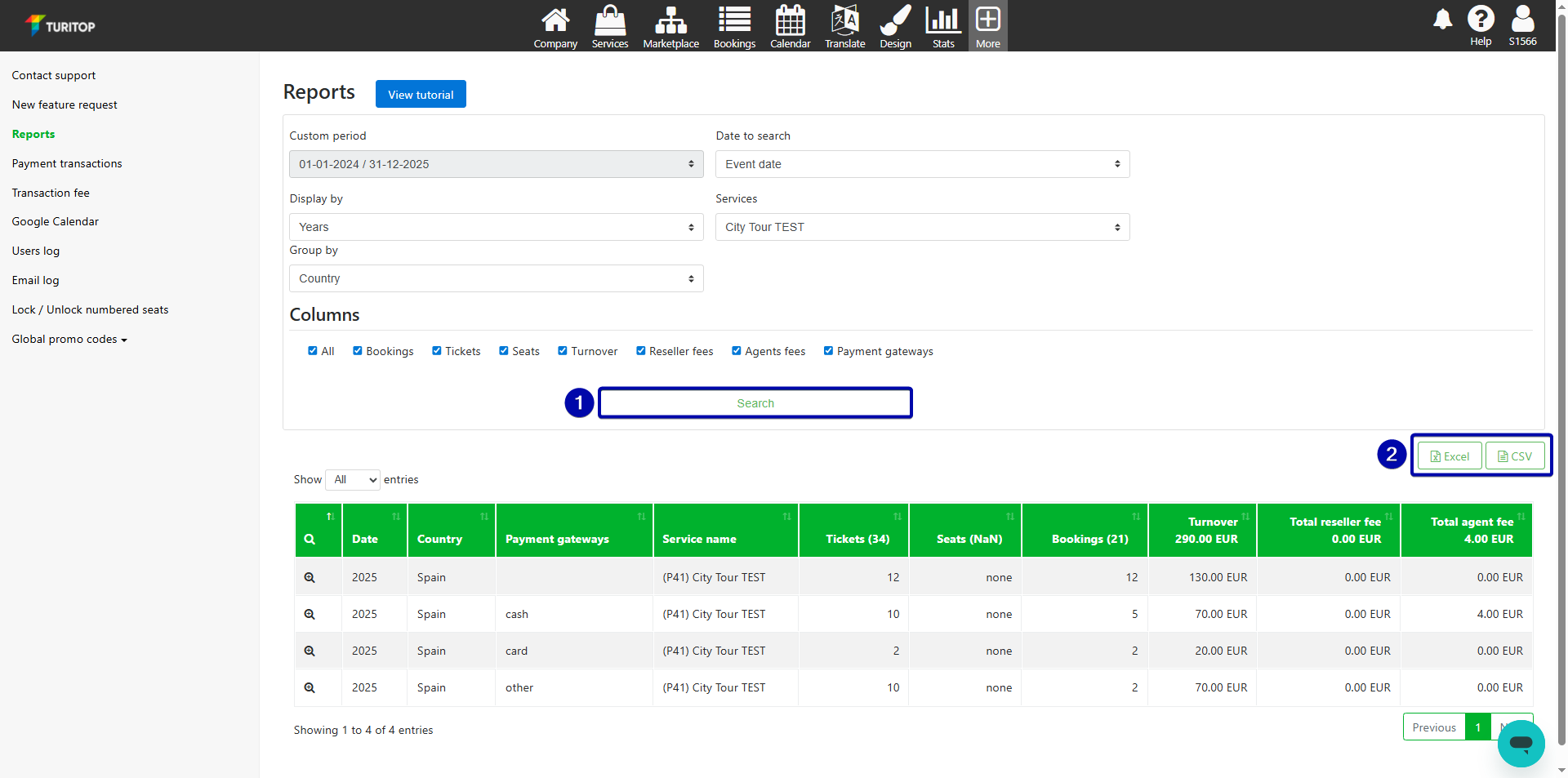
Task: Click magnifier icon in the cash row
Action: [x=310, y=615]
